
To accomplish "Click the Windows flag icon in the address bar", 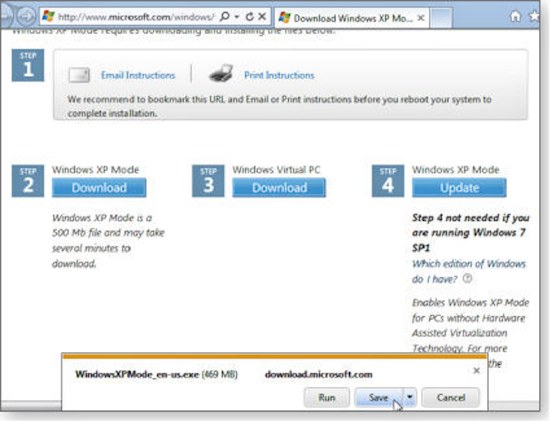I will click(48, 16).
